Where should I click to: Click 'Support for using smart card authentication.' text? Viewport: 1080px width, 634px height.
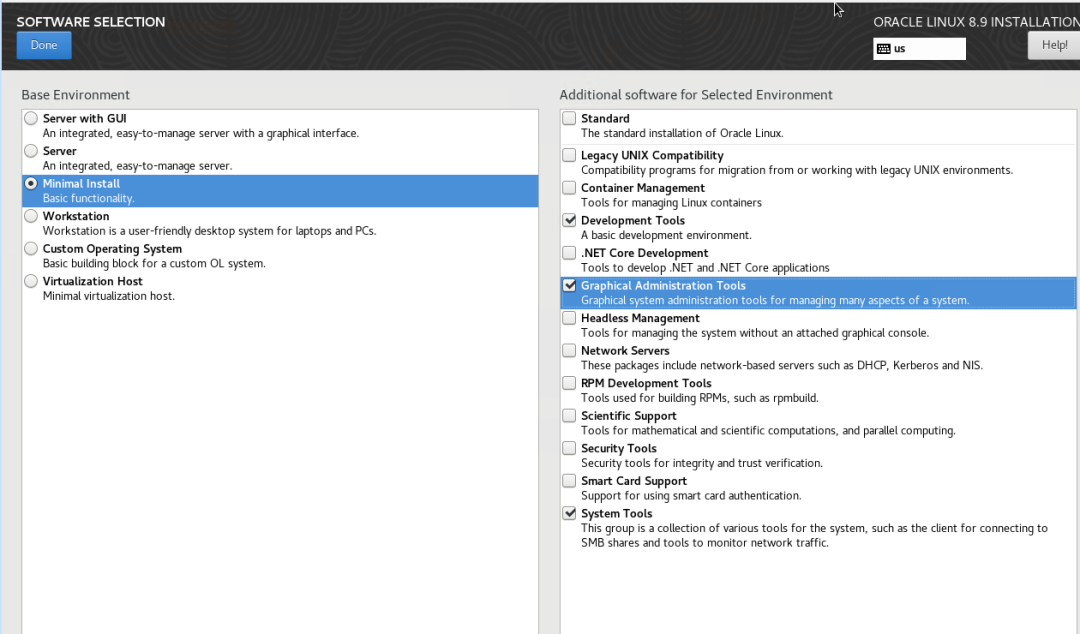[x=691, y=495]
